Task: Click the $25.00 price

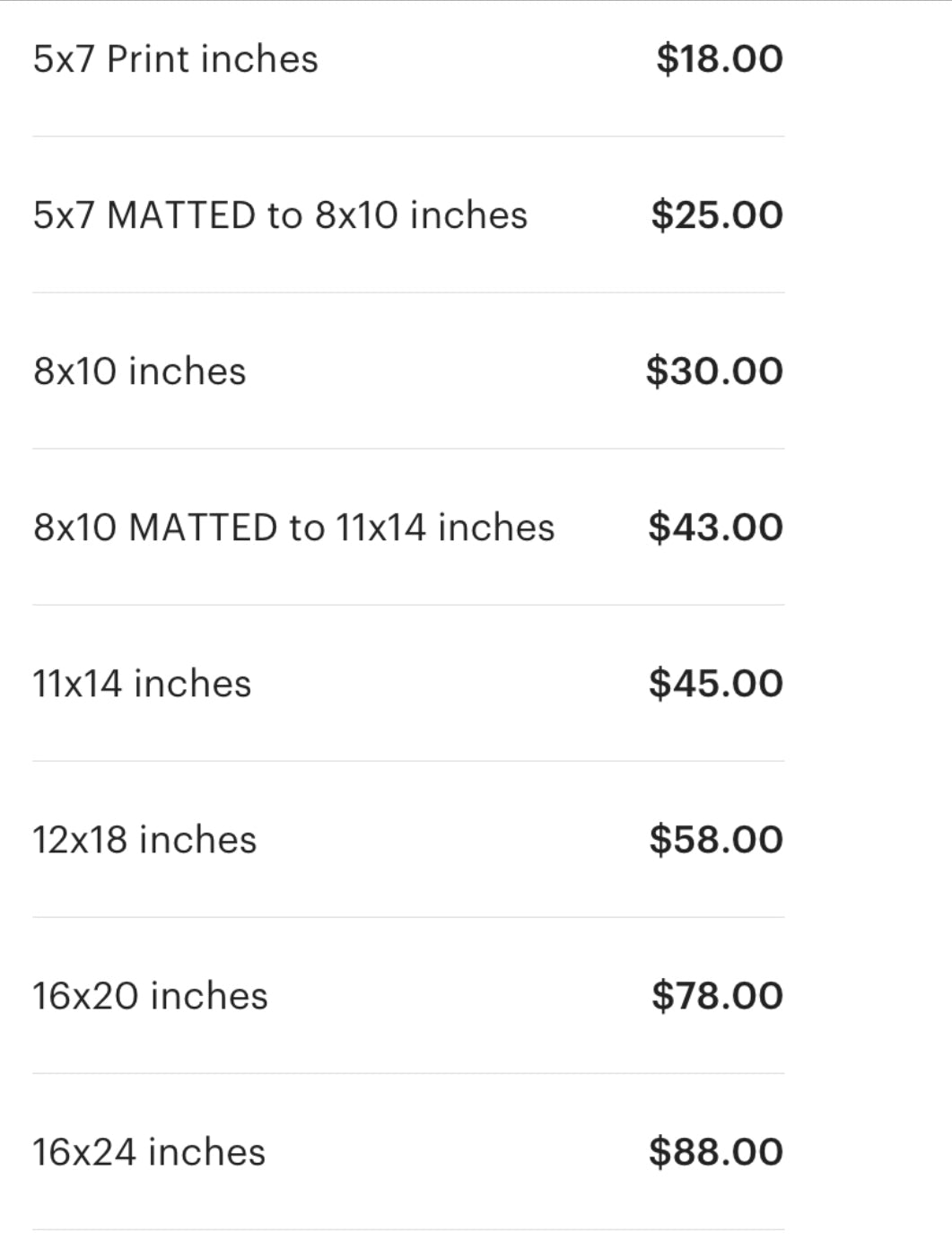Action: pos(717,215)
